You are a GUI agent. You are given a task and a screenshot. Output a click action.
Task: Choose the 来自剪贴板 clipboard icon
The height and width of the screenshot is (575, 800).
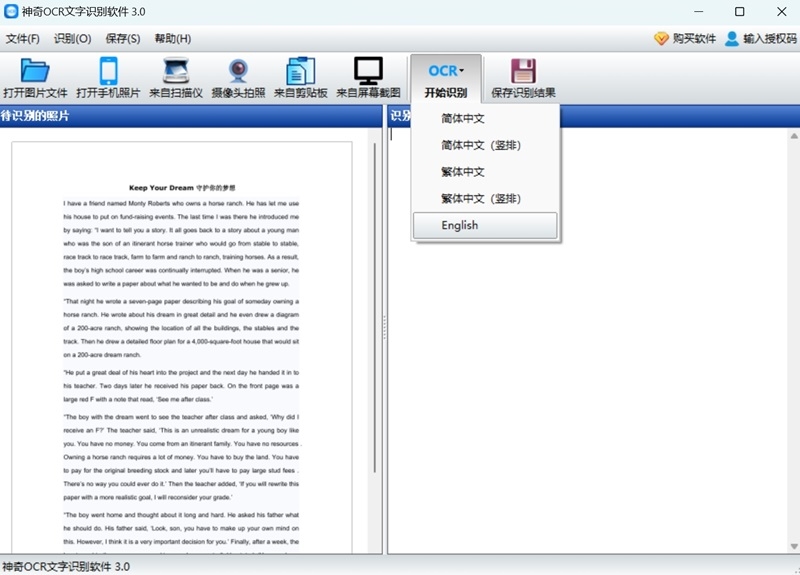pyautogui.click(x=301, y=71)
